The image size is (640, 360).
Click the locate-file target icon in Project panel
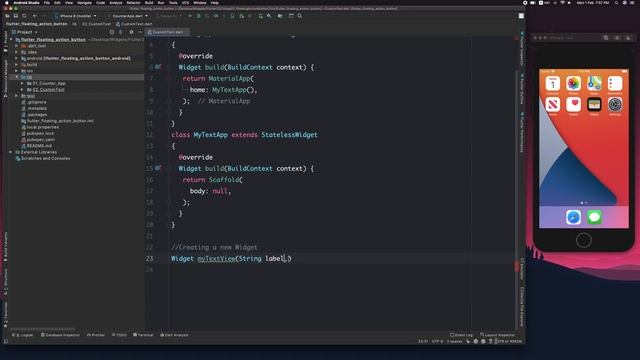click(112, 32)
